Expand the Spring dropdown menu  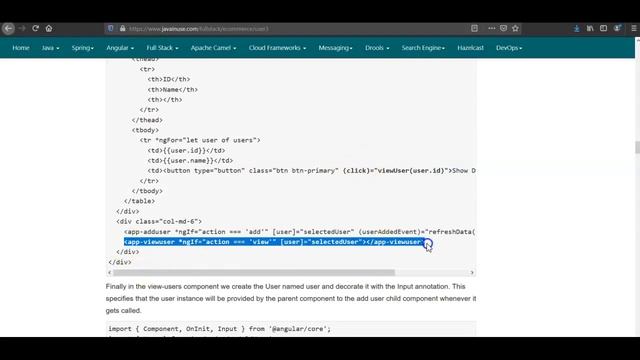click(82, 48)
